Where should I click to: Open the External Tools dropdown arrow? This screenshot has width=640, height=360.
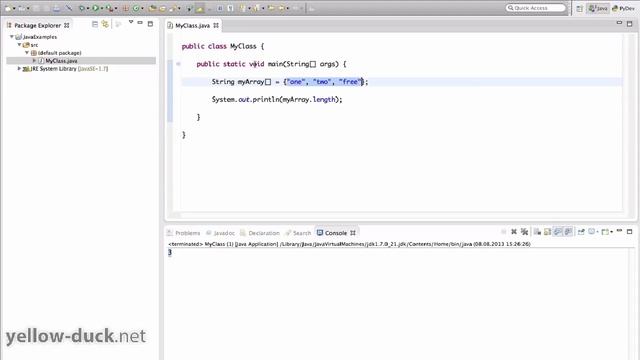[116, 9]
